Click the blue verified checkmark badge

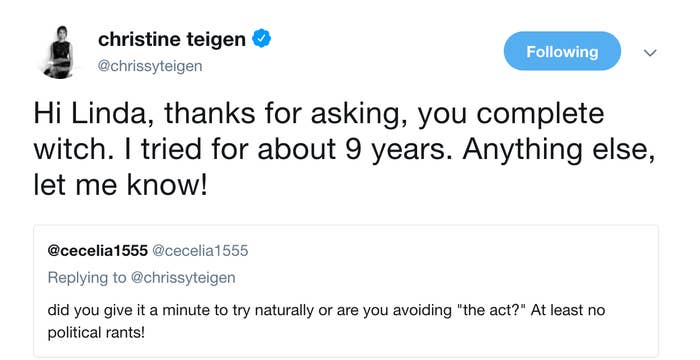[262, 38]
